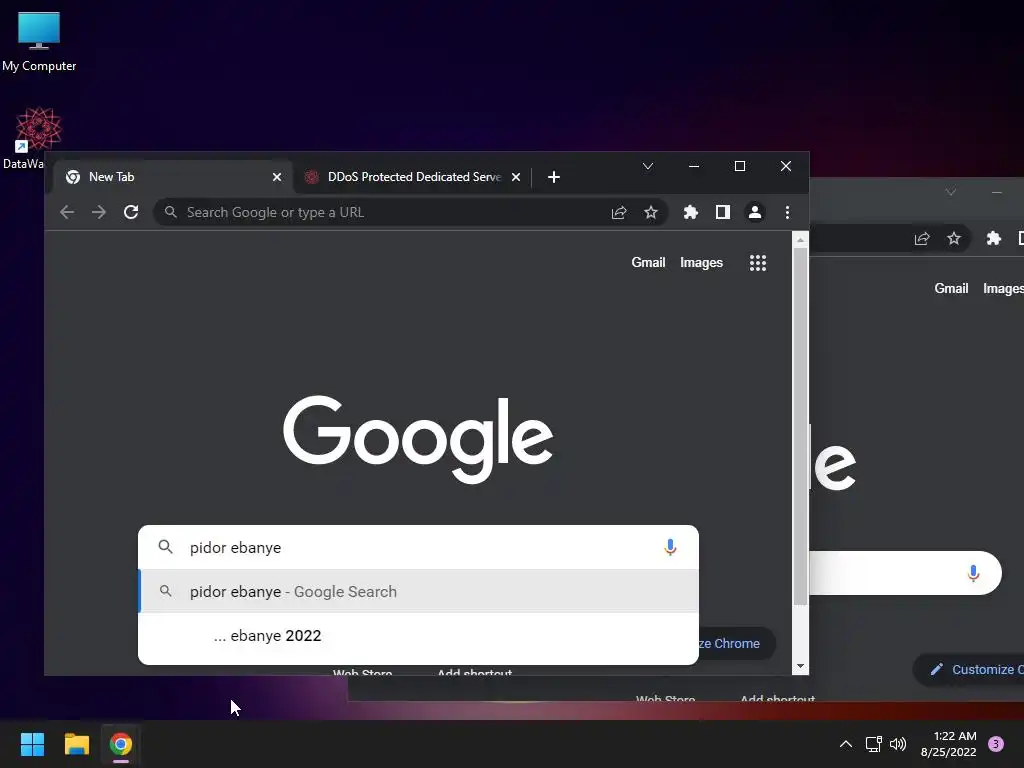This screenshot has height=768, width=1024.
Task: Click the Images link in the back Chrome window
Action: click(1003, 289)
